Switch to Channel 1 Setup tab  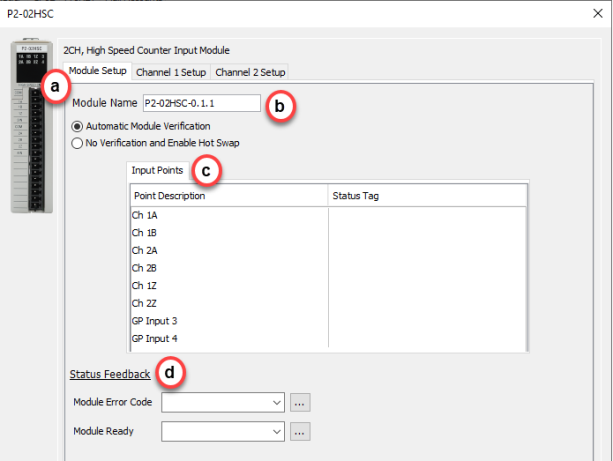pyautogui.click(x=170, y=72)
